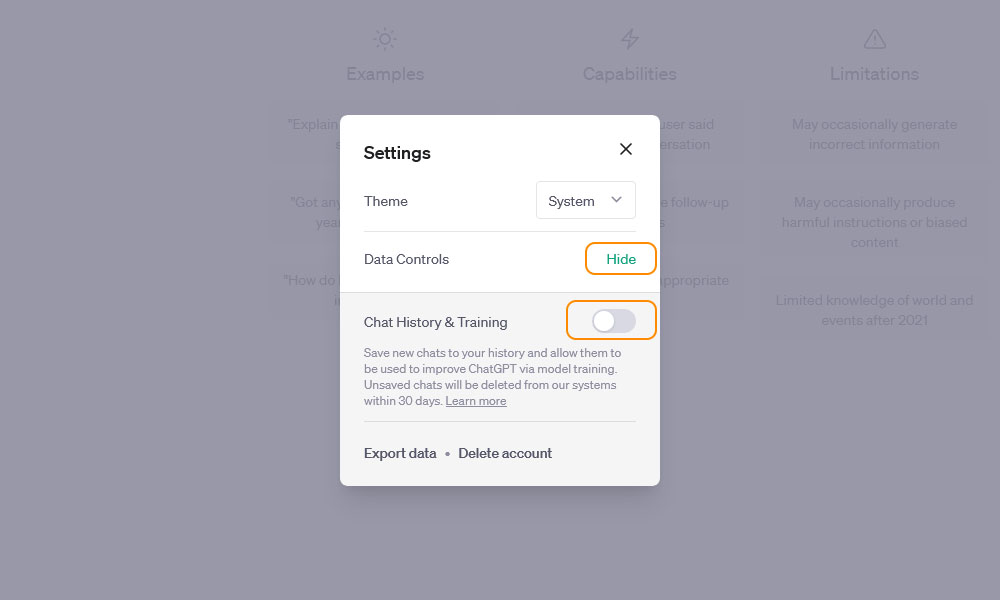Click the warning triangle icon above Limitations

(x=874, y=39)
